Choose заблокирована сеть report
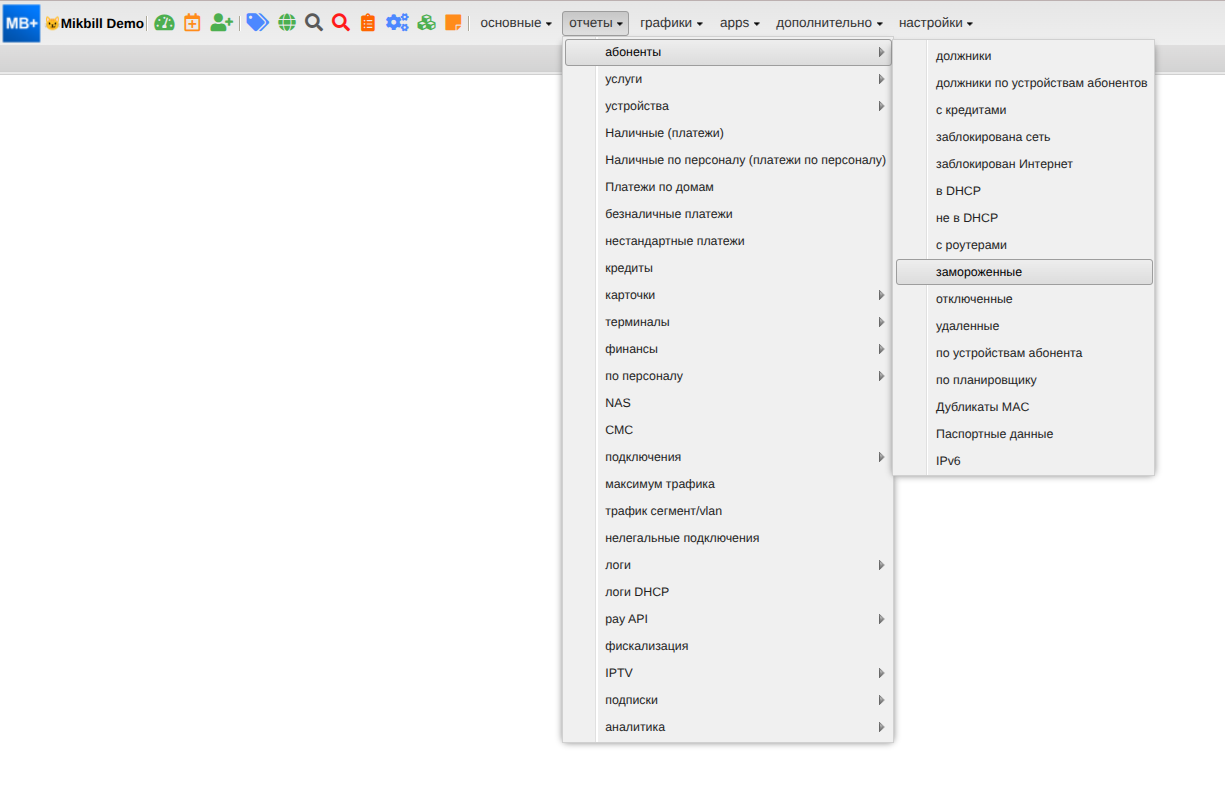The image size is (1225, 799). tap(1024, 137)
